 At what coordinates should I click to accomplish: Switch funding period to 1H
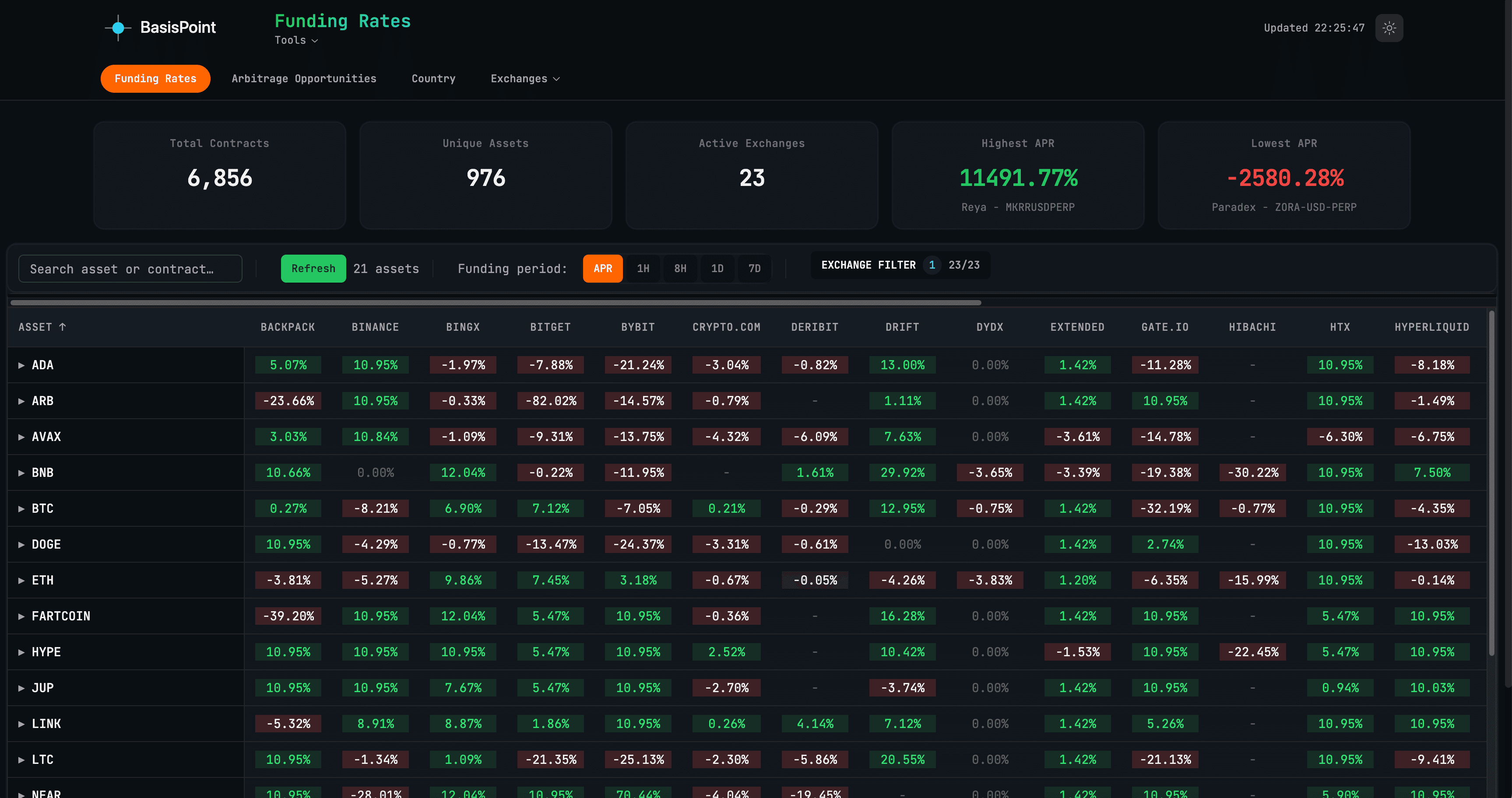643,268
